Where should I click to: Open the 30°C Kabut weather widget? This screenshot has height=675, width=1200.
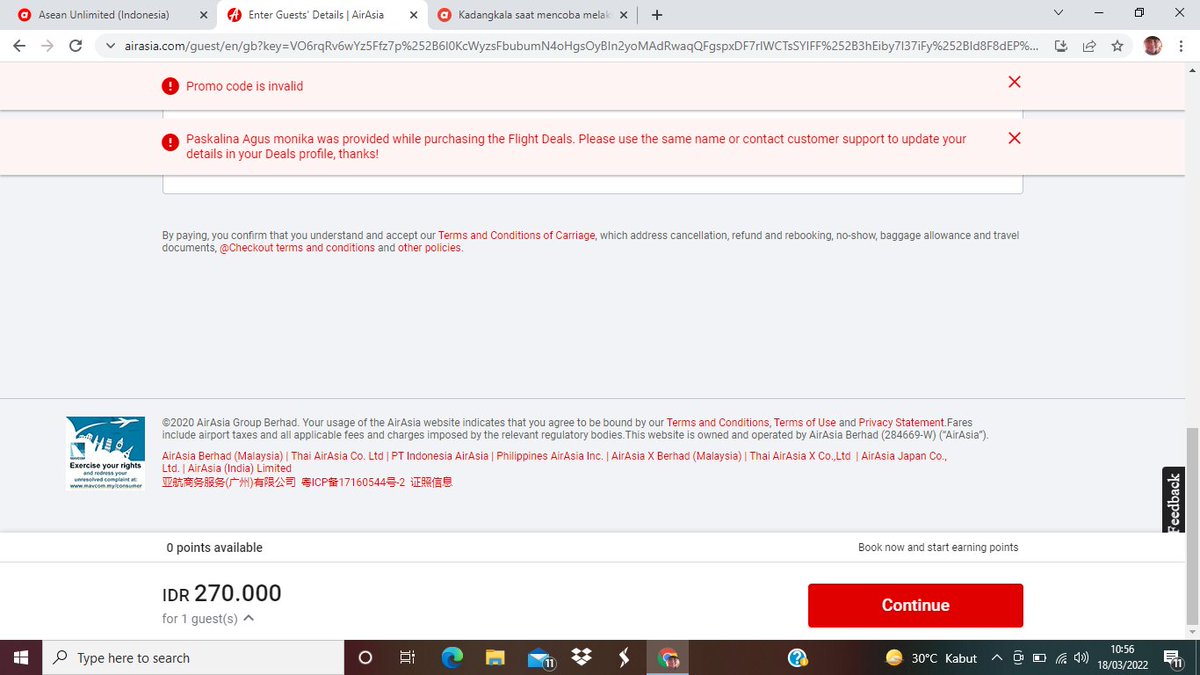[931, 658]
